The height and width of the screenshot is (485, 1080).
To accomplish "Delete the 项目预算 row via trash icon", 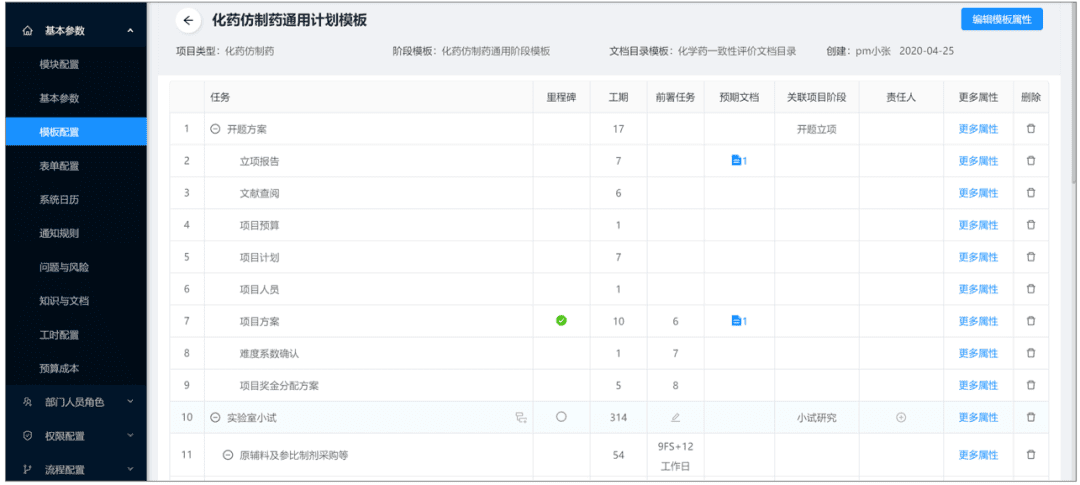I will click(1030, 225).
